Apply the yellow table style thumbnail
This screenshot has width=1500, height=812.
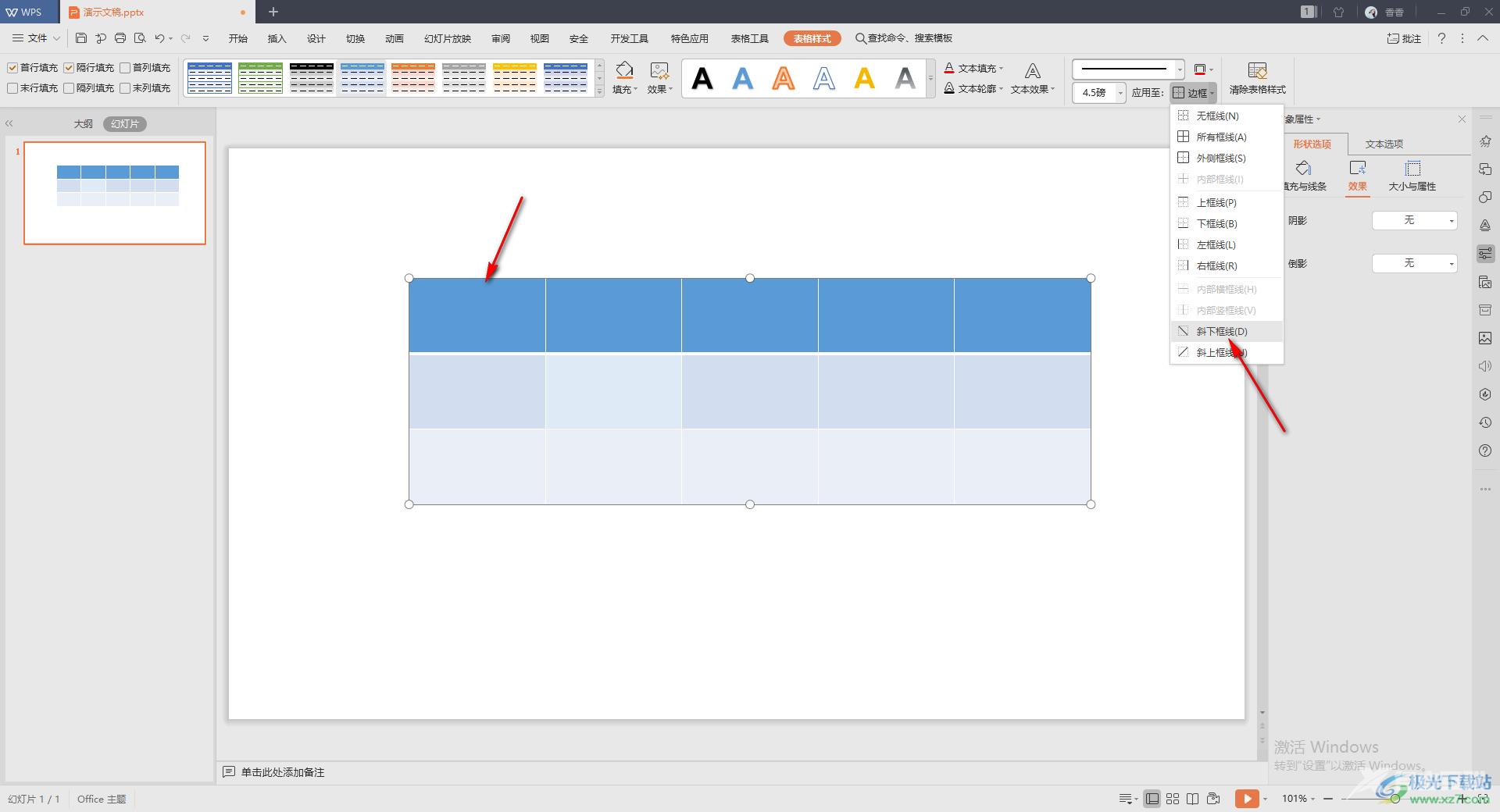click(514, 78)
